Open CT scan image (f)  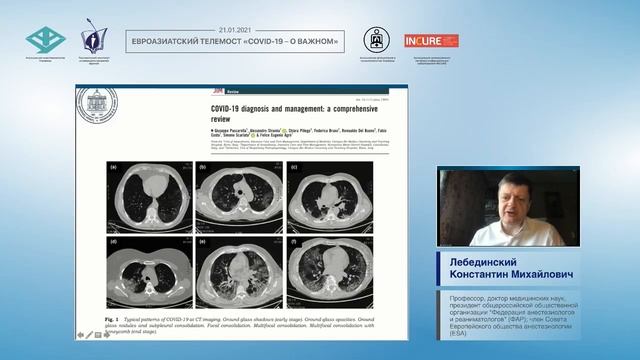[x=330, y=272]
